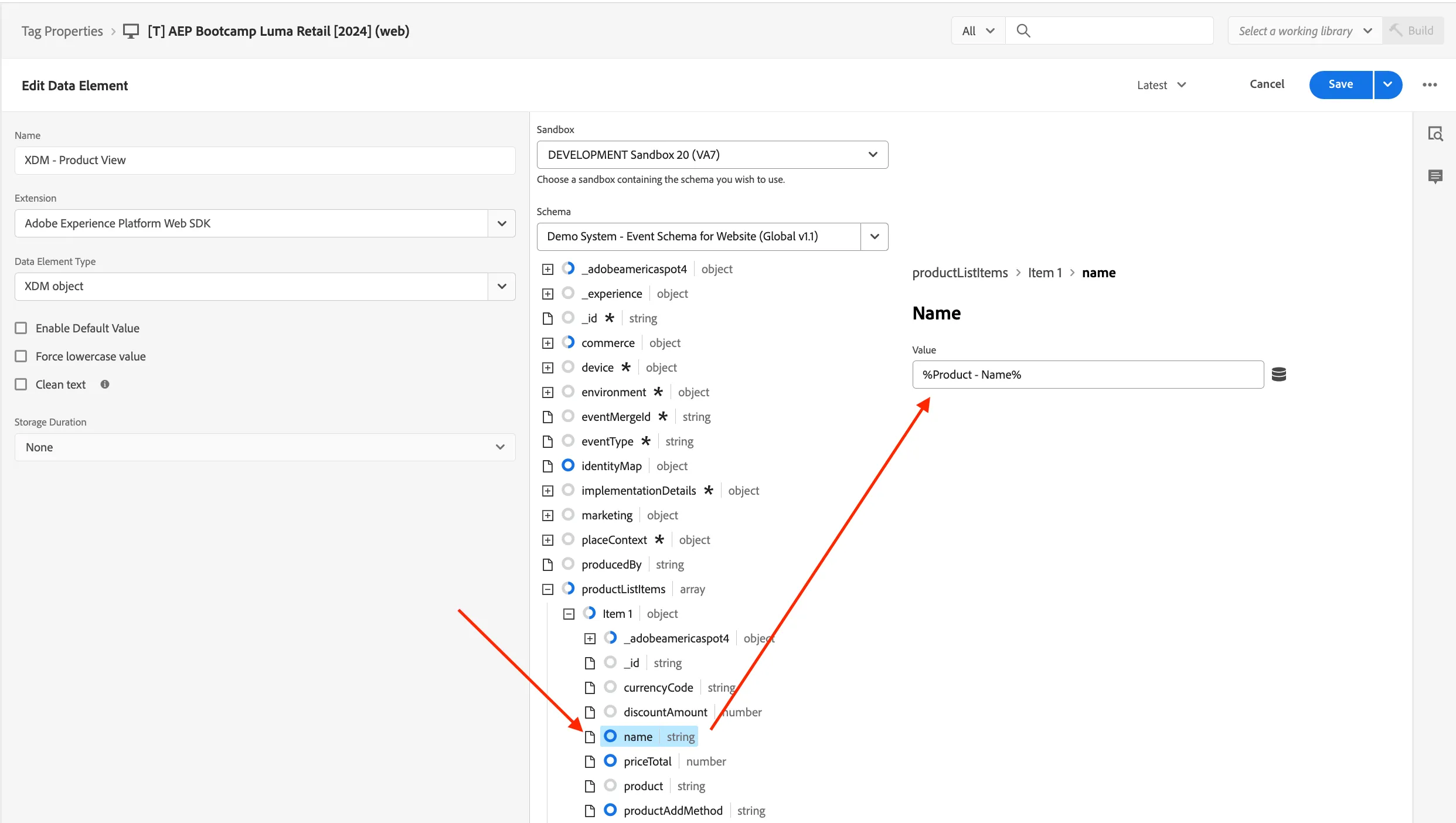The width and height of the screenshot is (1456, 823).
Task: Open the comments panel icon on right sidebar
Action: point(1435,176)
